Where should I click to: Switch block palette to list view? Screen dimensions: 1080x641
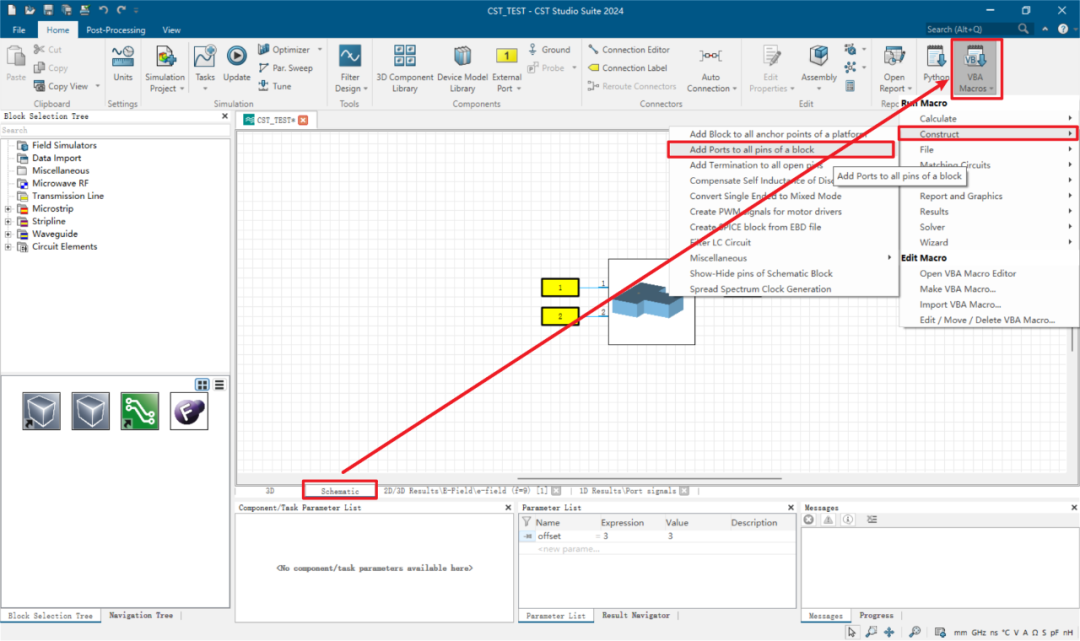click(x=219, y=385)
